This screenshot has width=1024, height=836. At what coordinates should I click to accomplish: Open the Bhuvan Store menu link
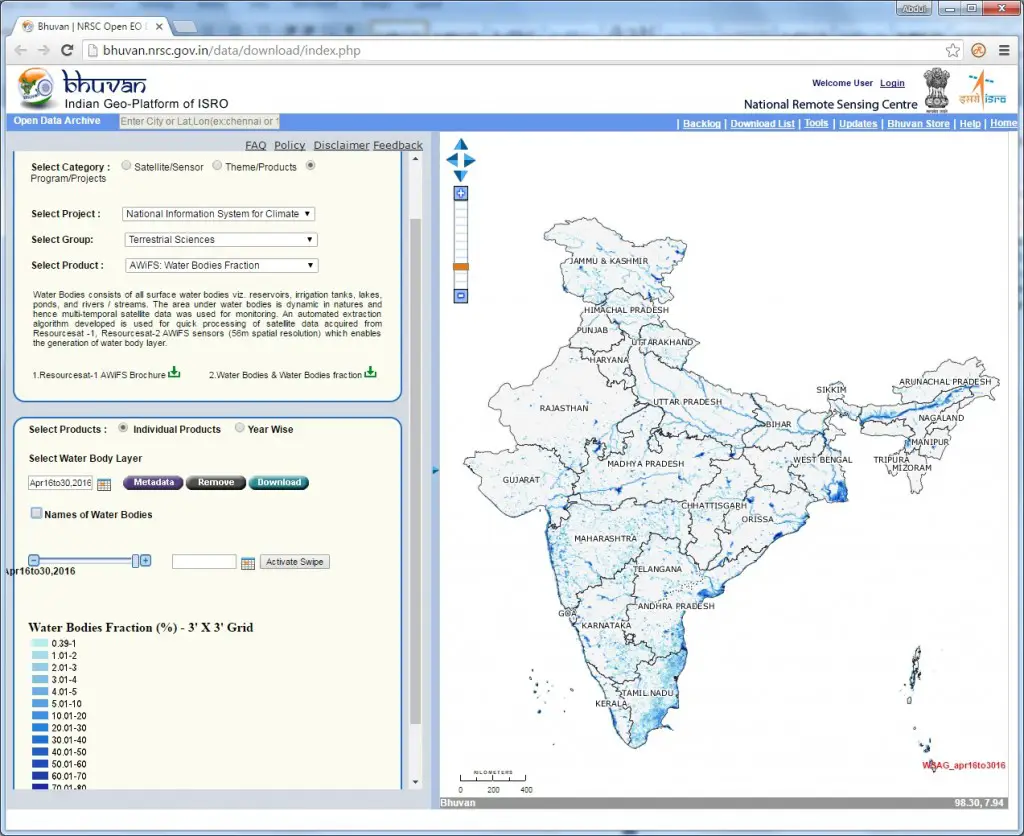[918, 123]
